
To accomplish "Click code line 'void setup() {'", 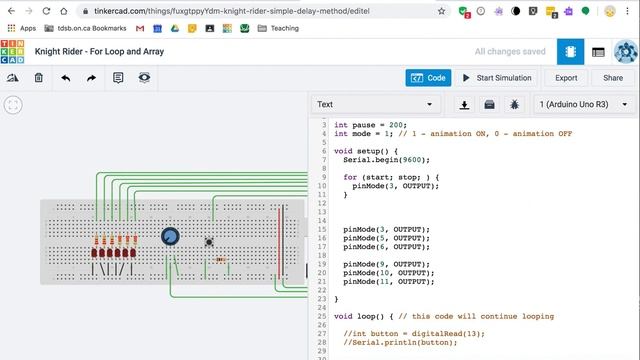I will tap(366, 151).
